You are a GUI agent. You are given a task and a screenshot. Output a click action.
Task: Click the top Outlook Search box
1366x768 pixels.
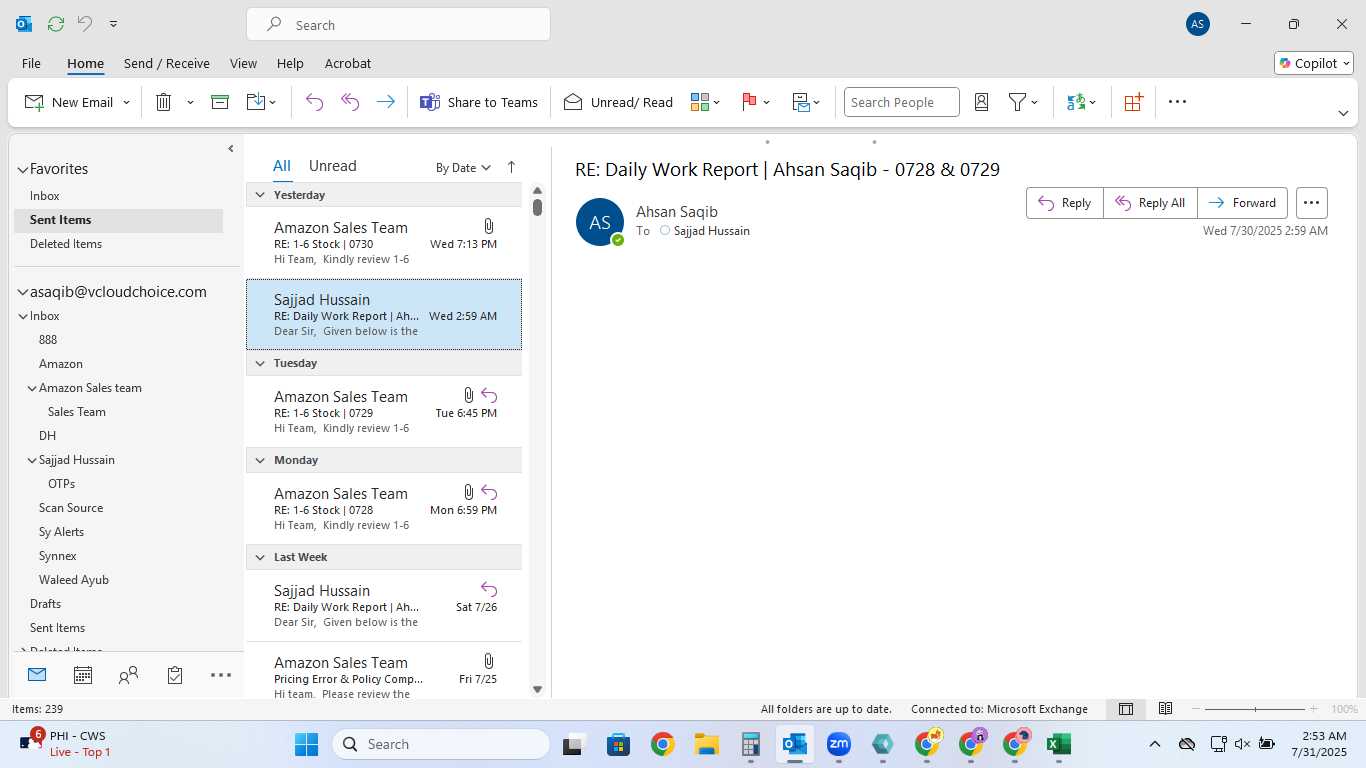[398, 25]
